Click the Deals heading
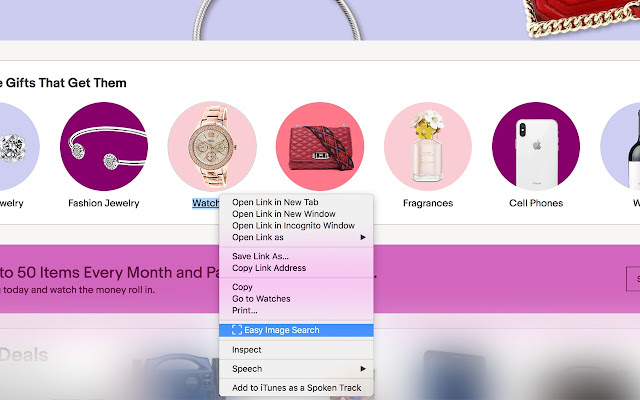This screenshot has height=400, width=640. [24, 355]
